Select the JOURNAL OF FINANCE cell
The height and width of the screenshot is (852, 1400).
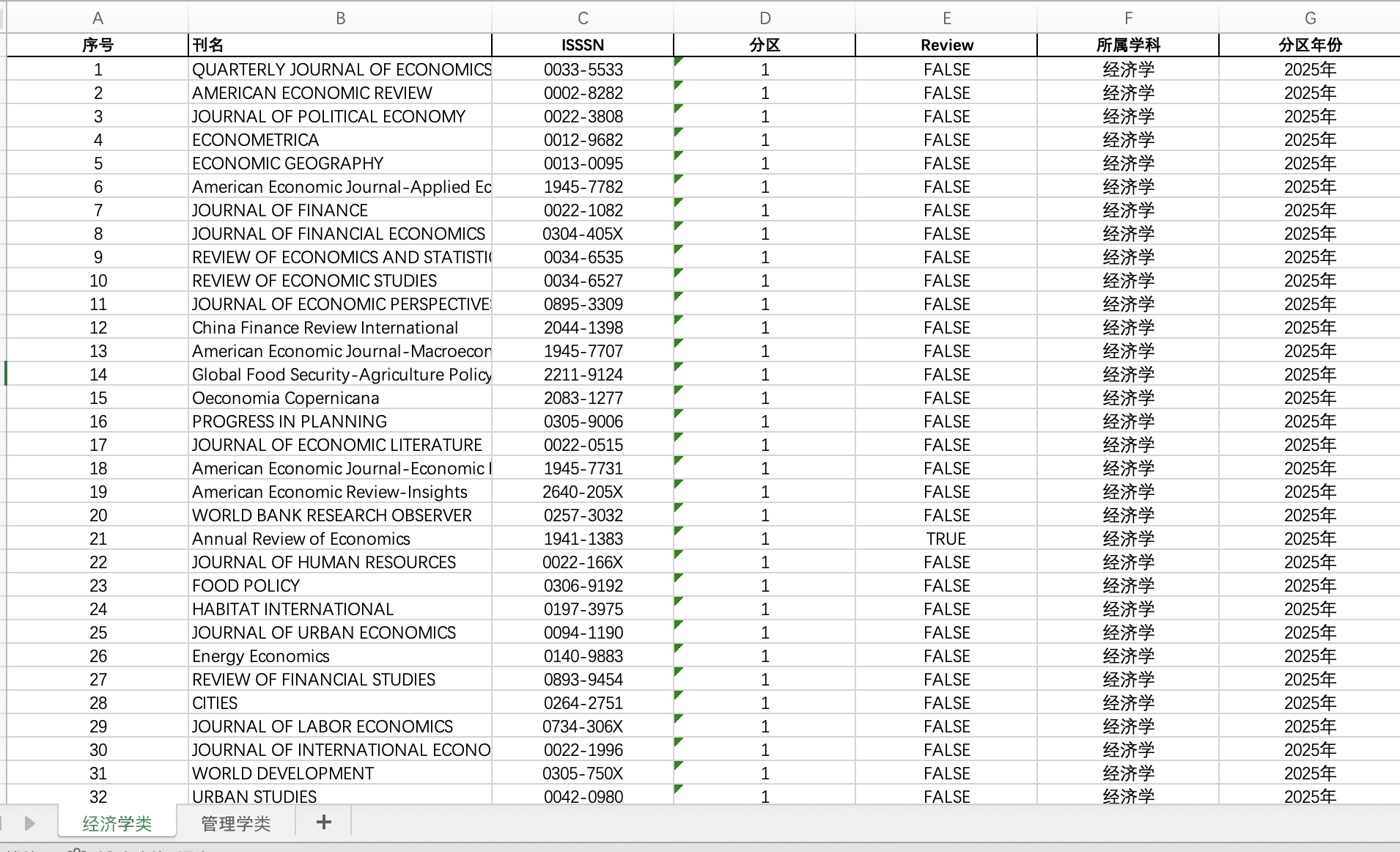pyautogui.click(x=340, y=210)
